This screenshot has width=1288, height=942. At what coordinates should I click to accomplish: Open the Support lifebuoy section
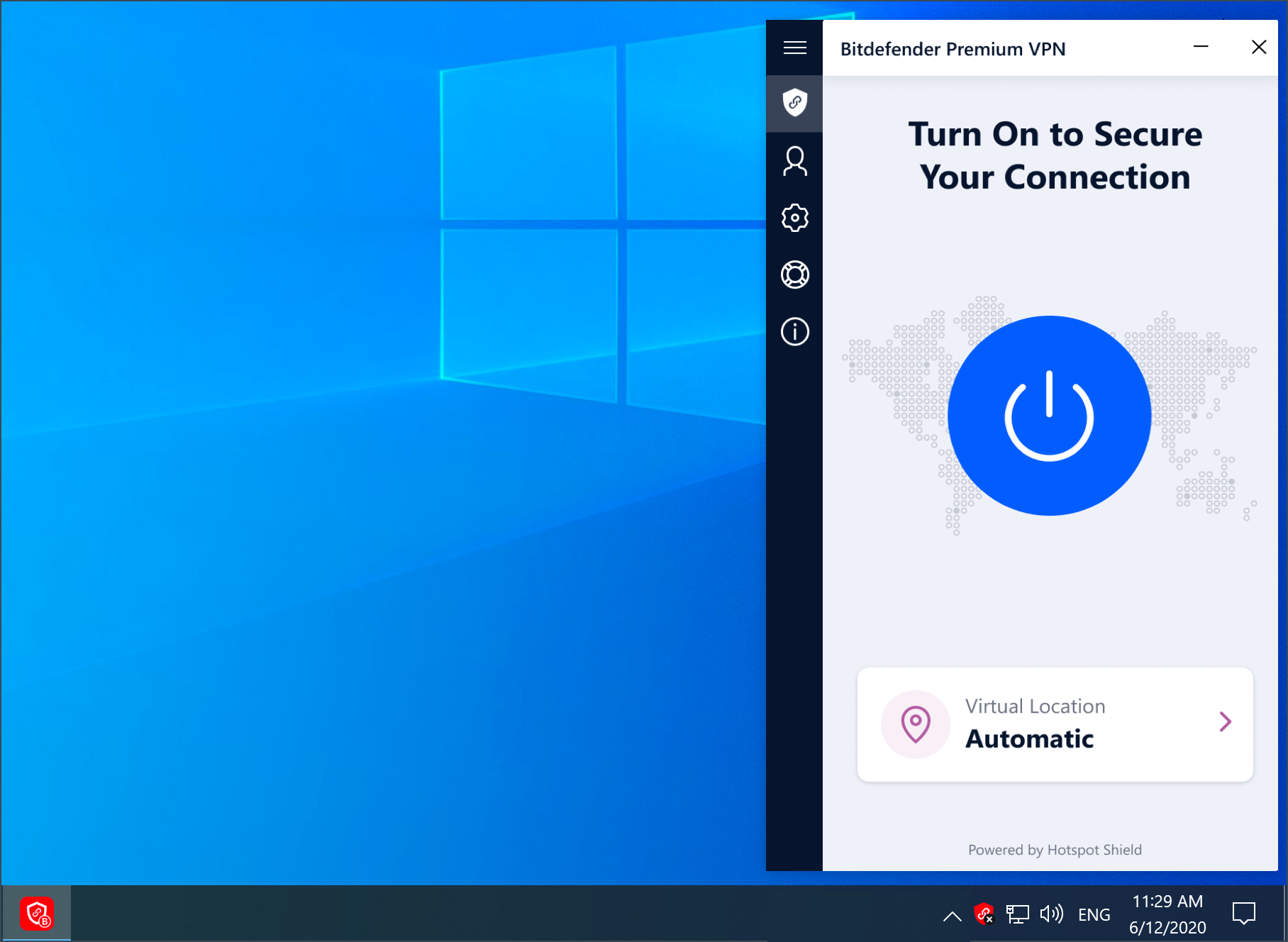coord(794,275)
